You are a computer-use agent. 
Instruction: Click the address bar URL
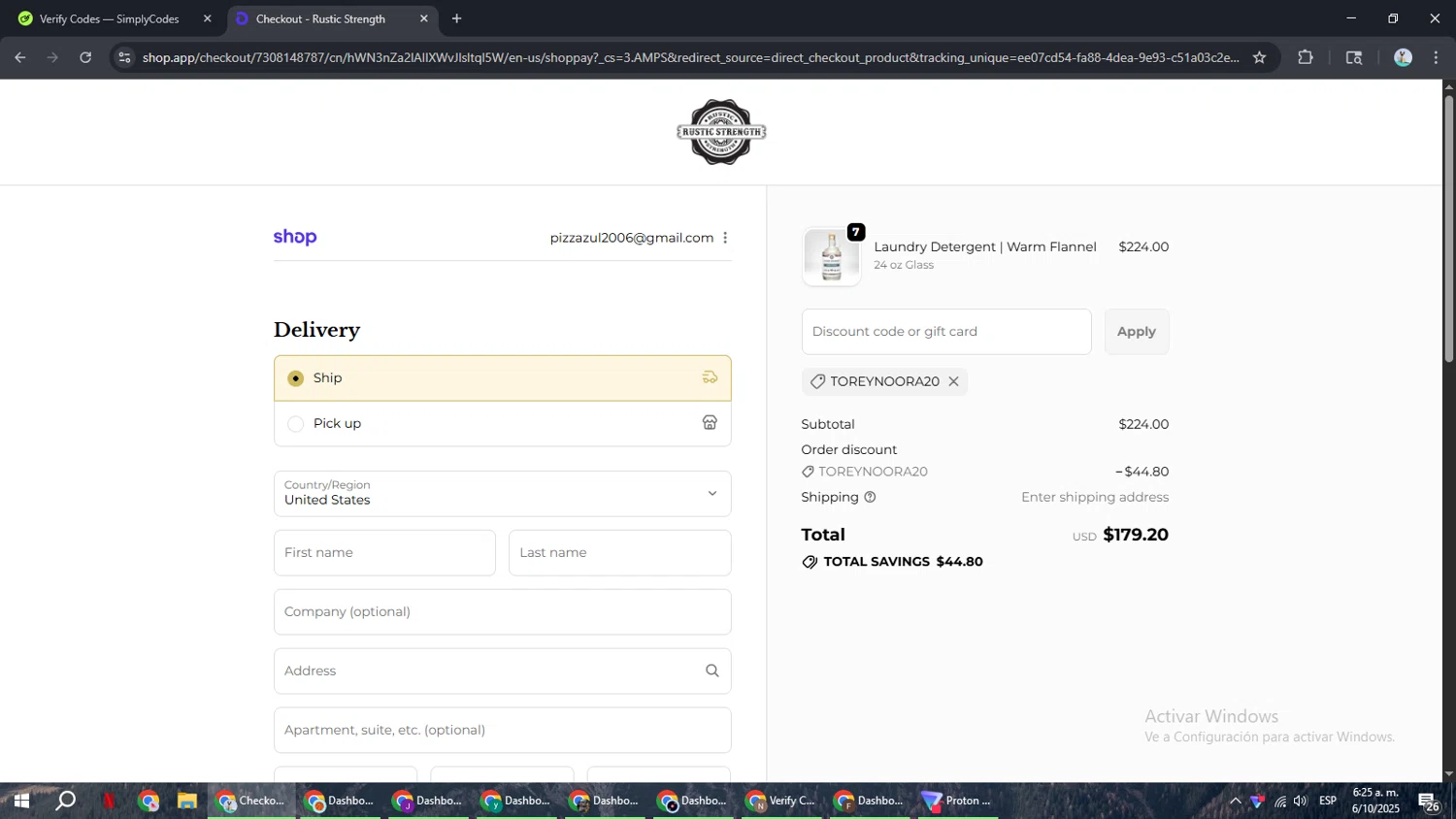click(x=690, y=57)
